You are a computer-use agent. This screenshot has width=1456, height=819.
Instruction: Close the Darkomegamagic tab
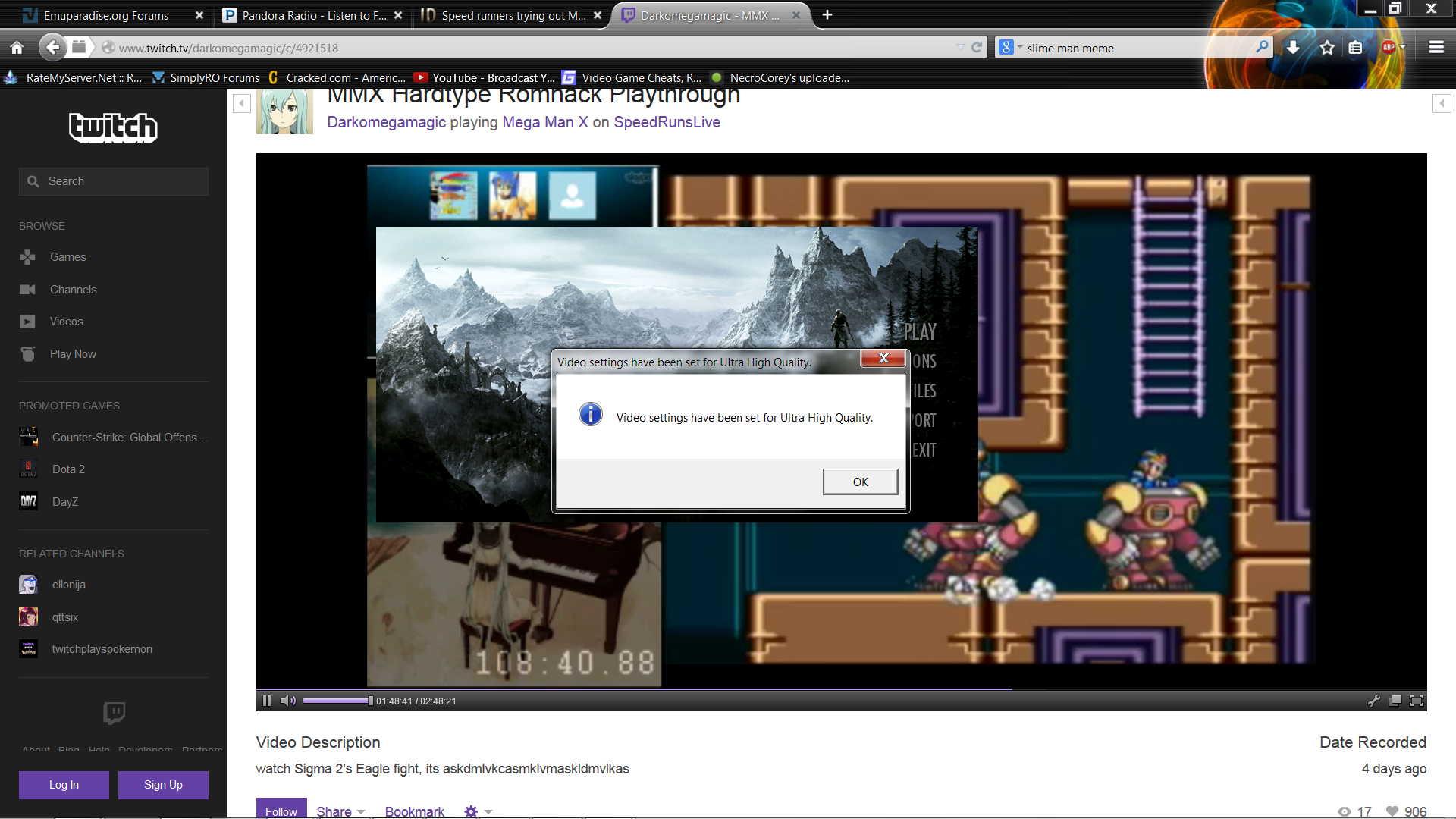pyautogui.click(x=795, y=15)
